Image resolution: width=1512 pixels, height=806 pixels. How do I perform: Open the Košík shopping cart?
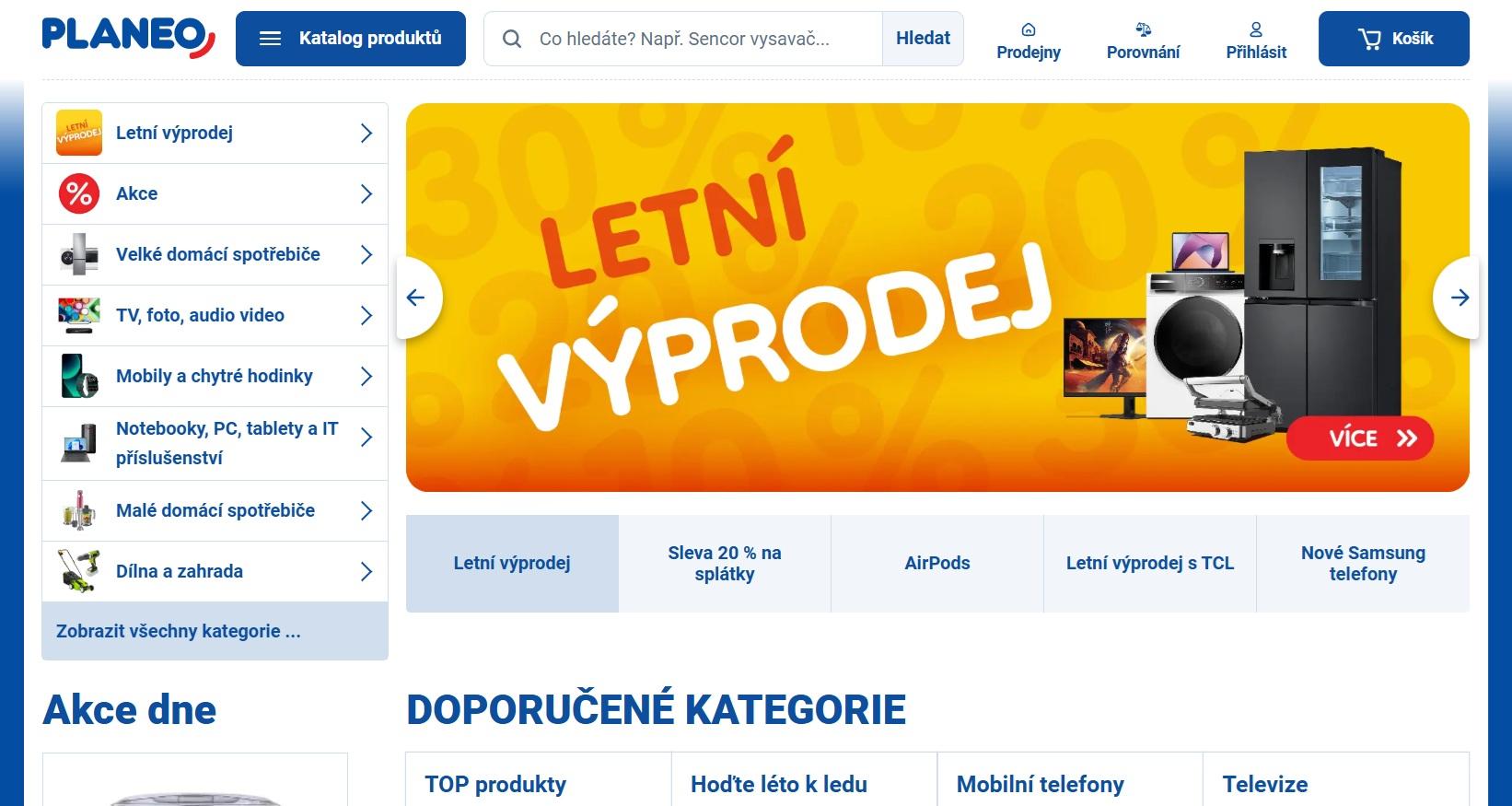[x=1393, y=39]
